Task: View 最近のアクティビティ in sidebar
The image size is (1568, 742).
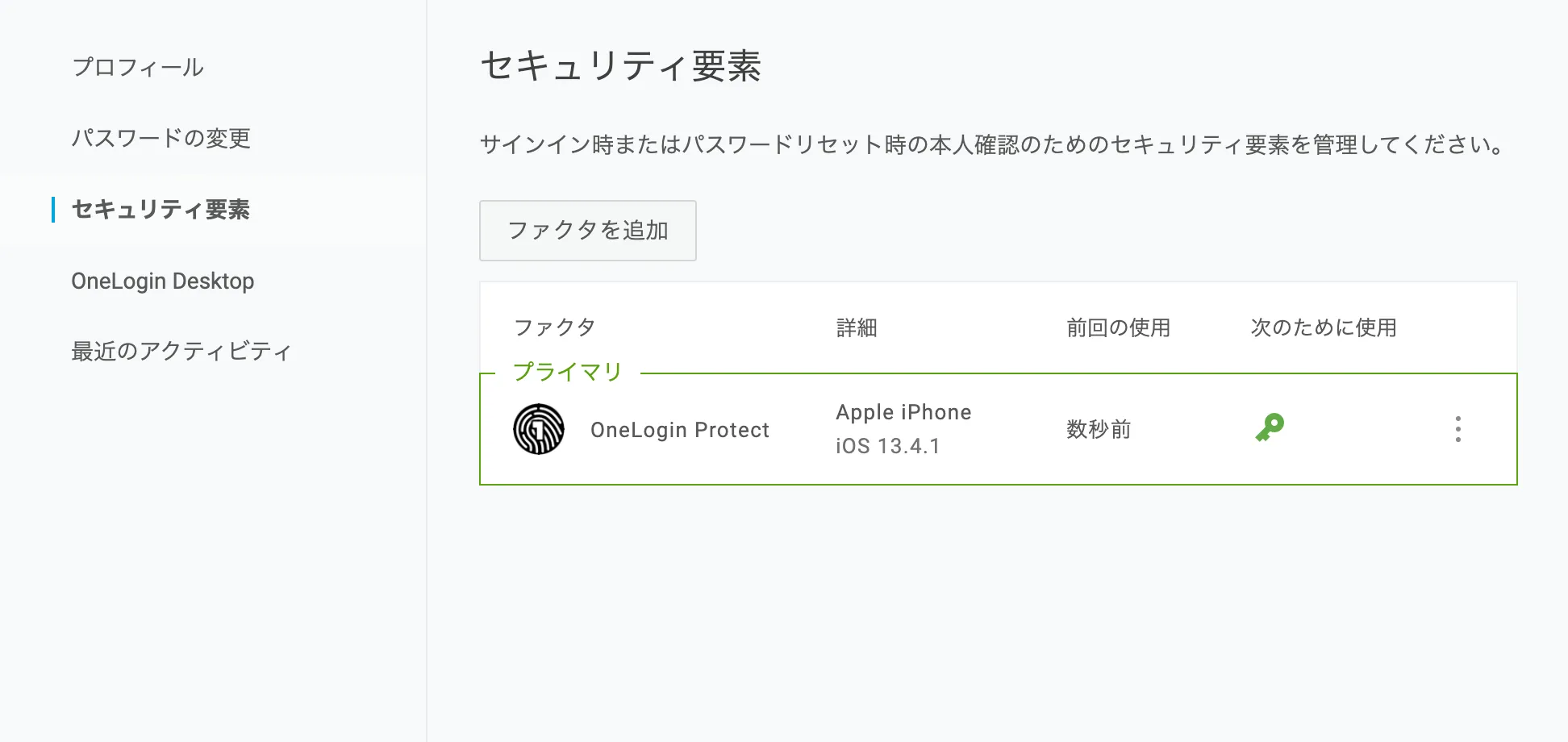Action: [x=181, y=351]
